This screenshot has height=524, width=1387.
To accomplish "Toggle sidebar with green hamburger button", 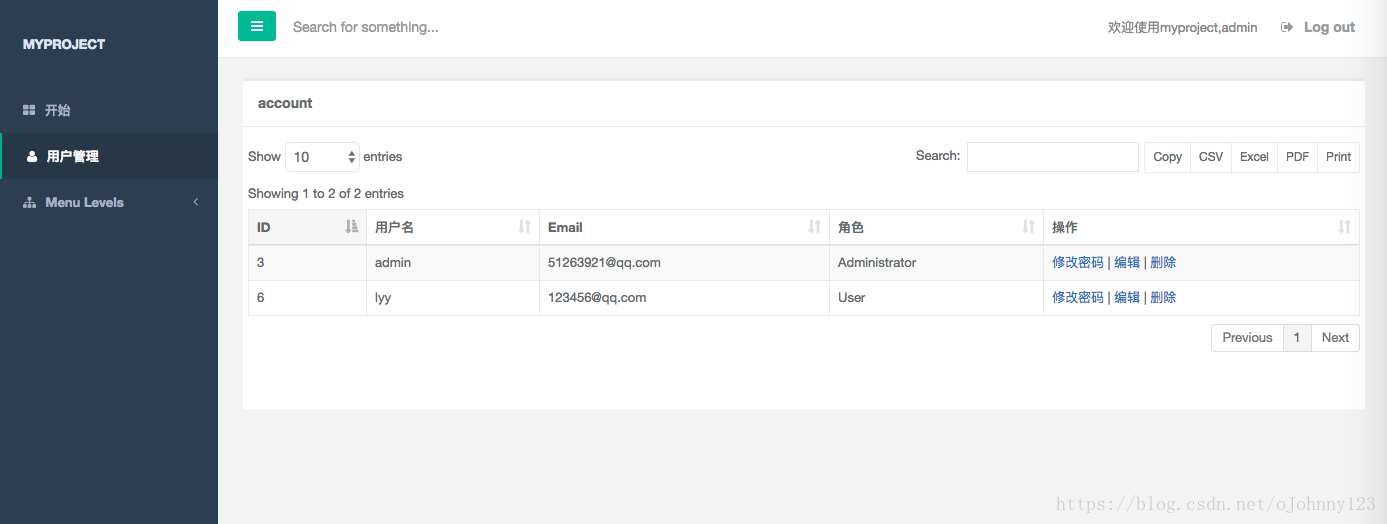I will pyautogui.click(x=256, y=26).
